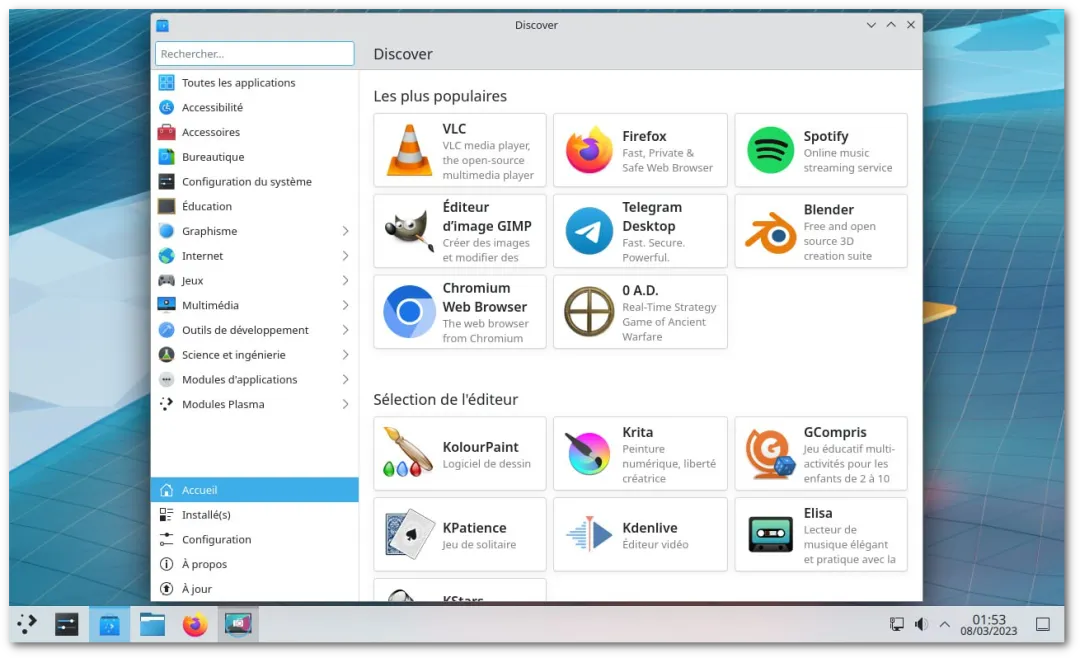
Task: Open the Installé(s) page
Action: pyautogui.click(x=254, y=515)
